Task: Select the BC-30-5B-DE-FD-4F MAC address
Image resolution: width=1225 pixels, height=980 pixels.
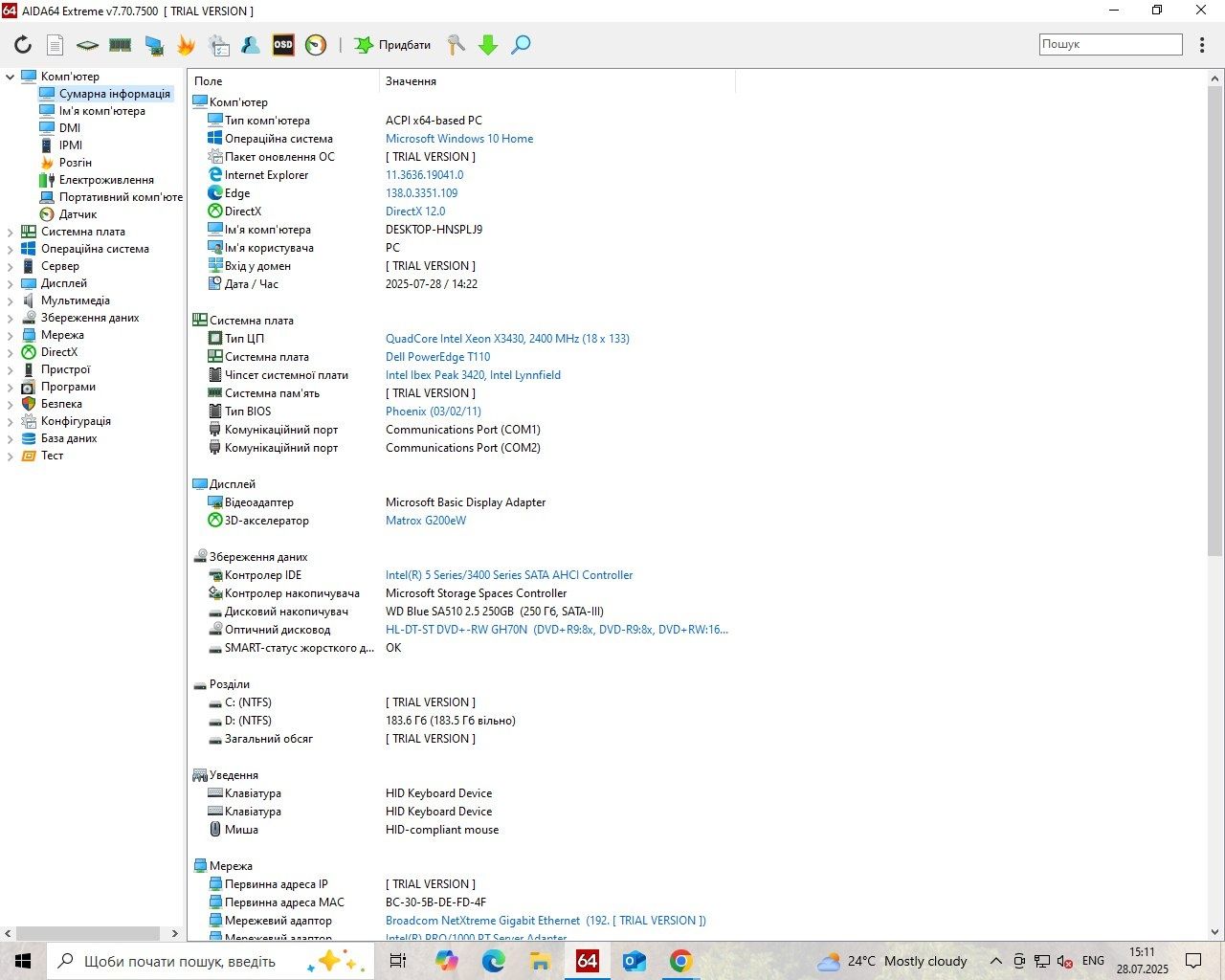Action: pyautogui.click(x=435, y=902)
